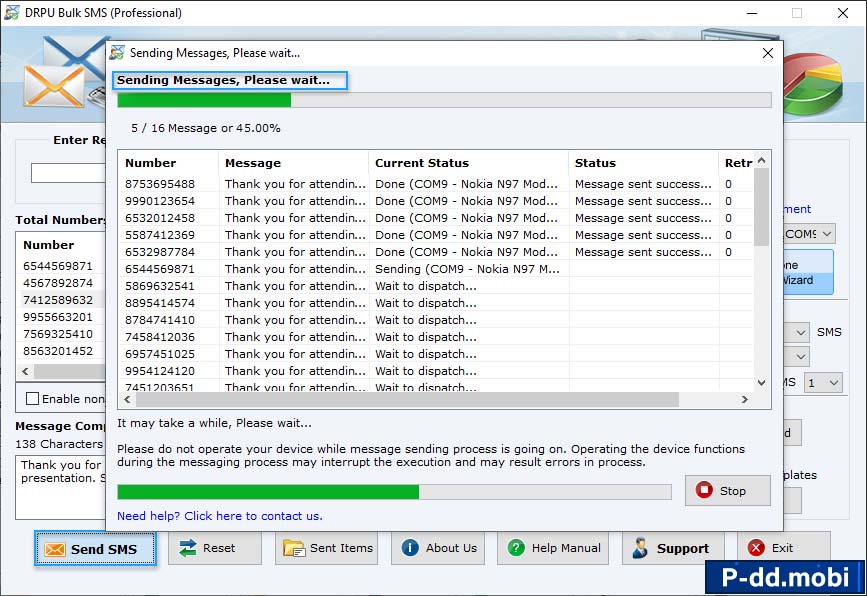Click the Exit red cross icon
This screenshot has height=596, width=867.
coord(756,548)
